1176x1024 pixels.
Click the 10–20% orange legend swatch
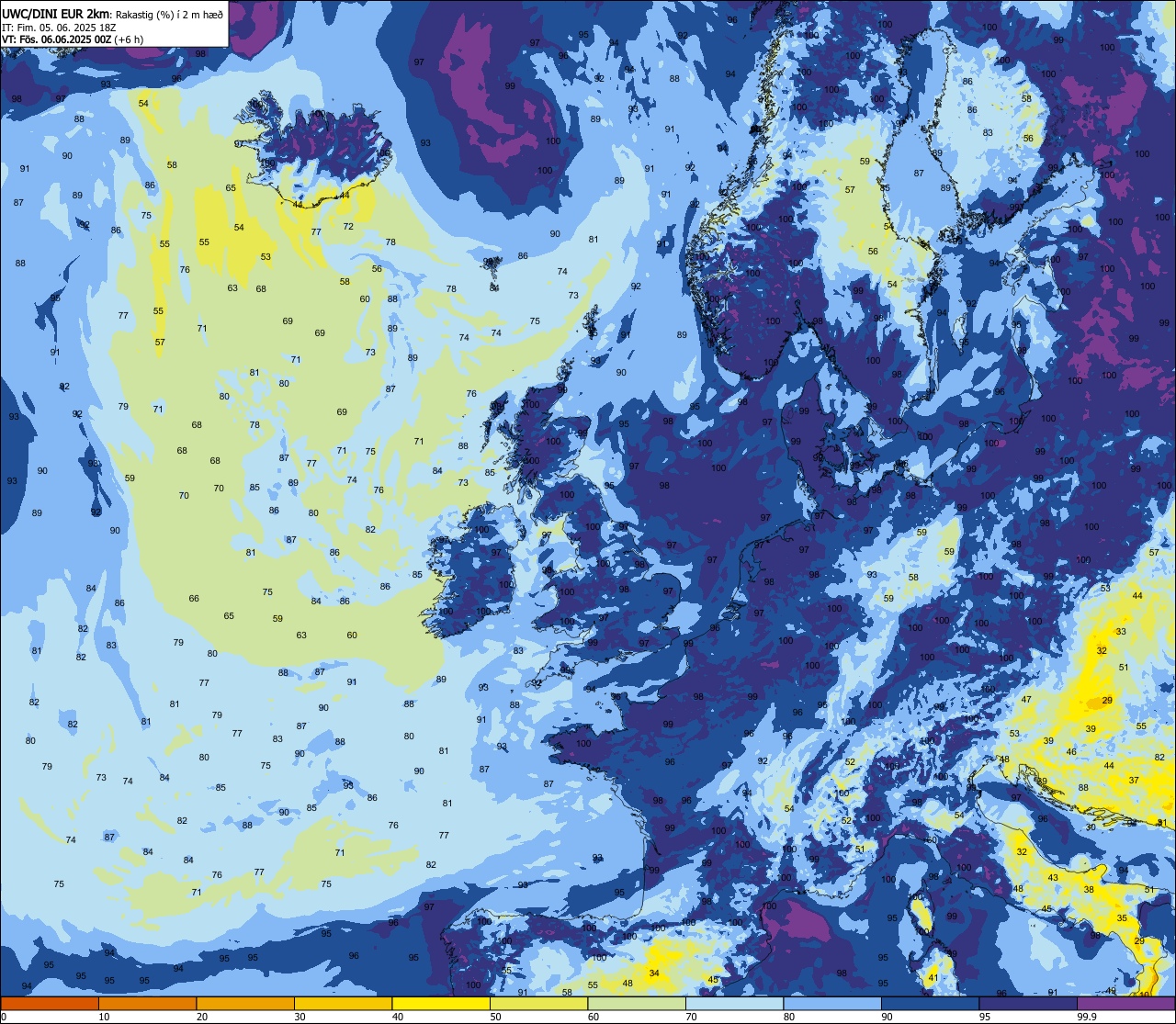coord(147,1003)
